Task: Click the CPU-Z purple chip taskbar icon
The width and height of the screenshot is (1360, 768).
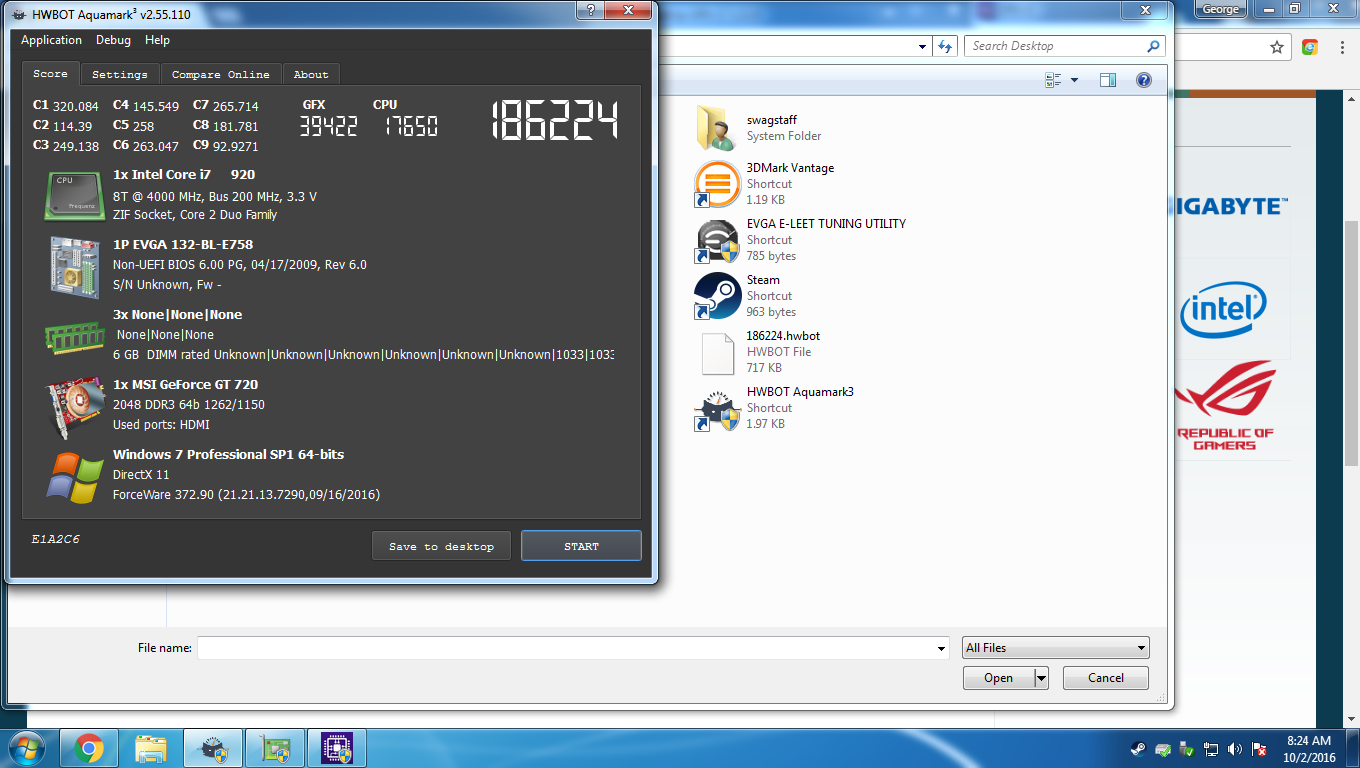Action: click(337, 748)
